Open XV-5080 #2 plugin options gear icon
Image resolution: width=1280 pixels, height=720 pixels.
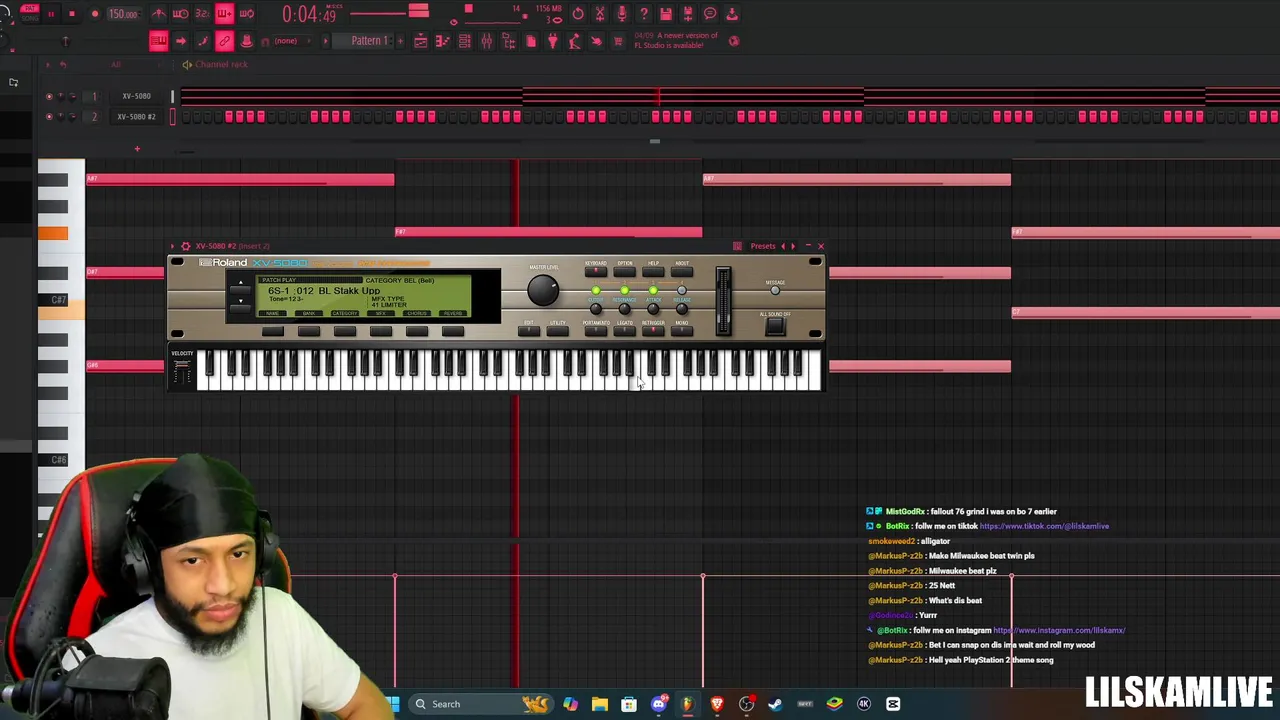185,246
